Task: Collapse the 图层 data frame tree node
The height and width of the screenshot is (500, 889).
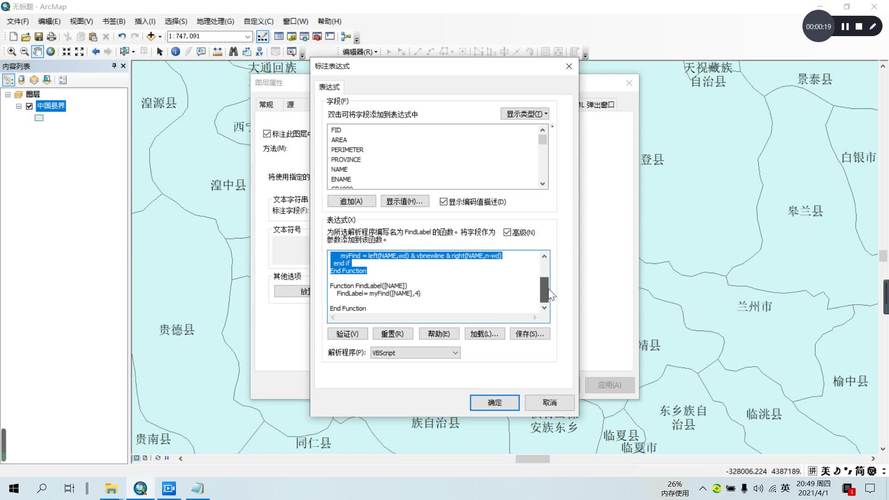Action: [x=8, y=94]
